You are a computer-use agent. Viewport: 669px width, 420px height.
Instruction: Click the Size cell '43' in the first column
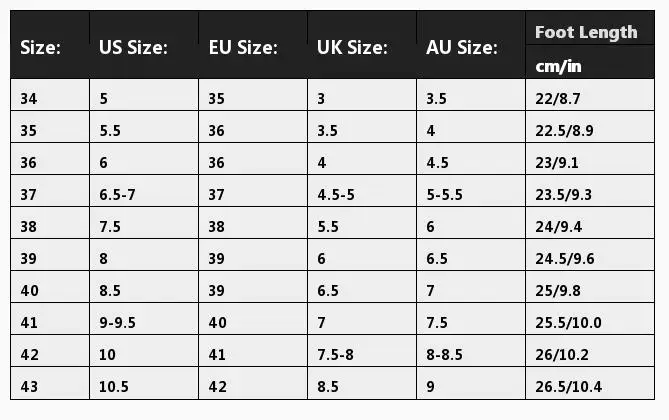tap(30, 387)
